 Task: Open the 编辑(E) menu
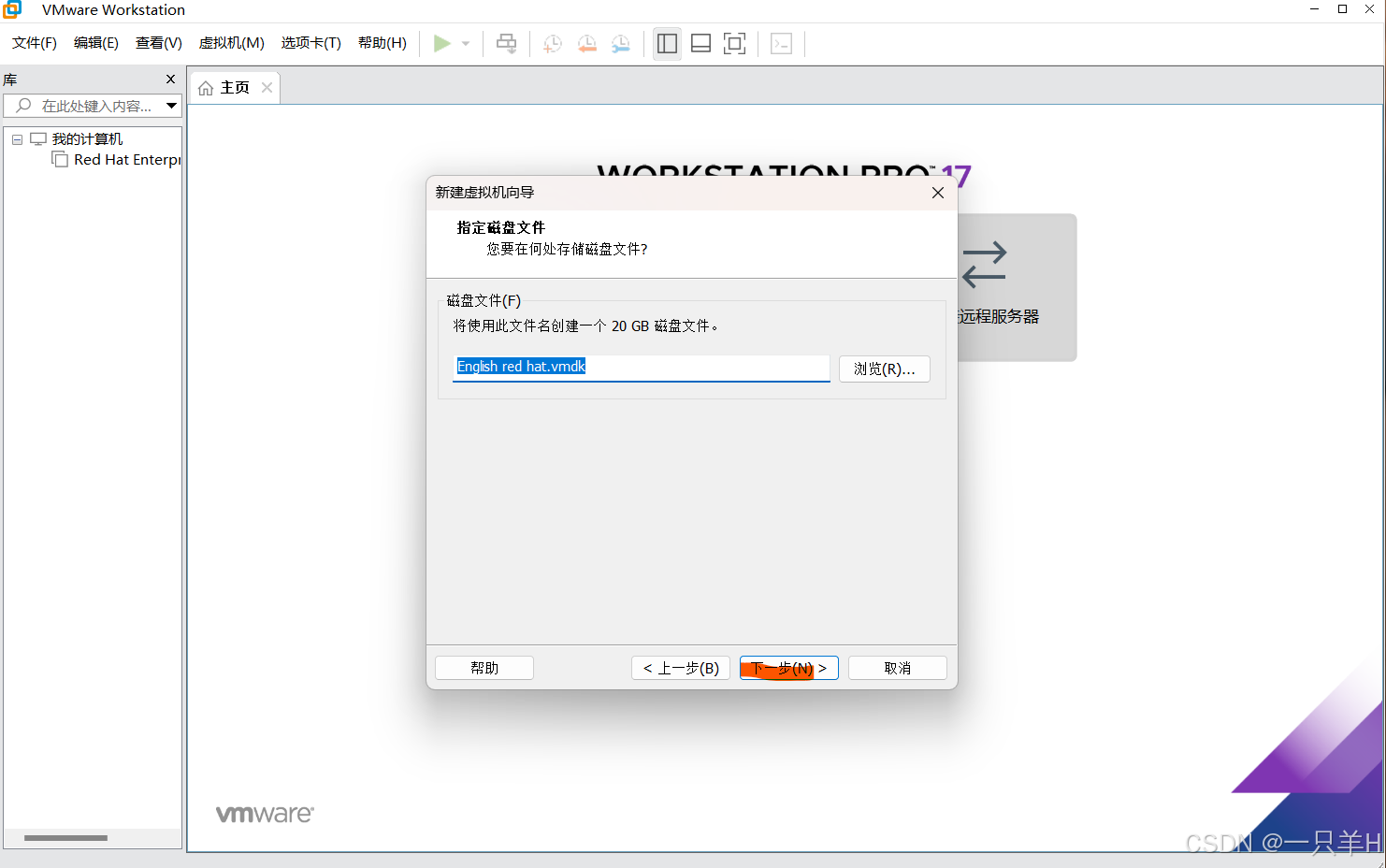pos(96,43)
